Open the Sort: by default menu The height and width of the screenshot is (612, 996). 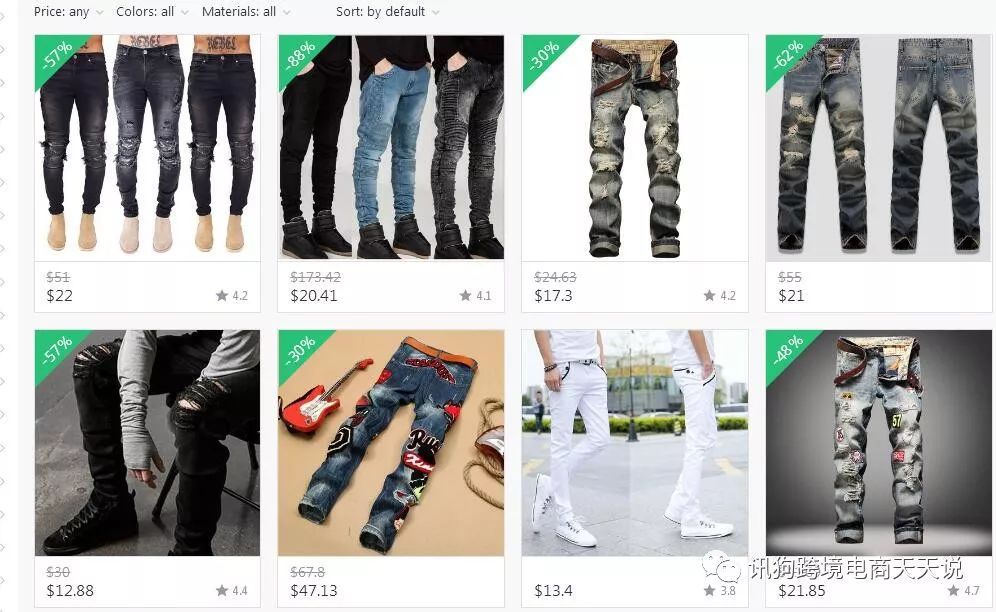(387, 11)
